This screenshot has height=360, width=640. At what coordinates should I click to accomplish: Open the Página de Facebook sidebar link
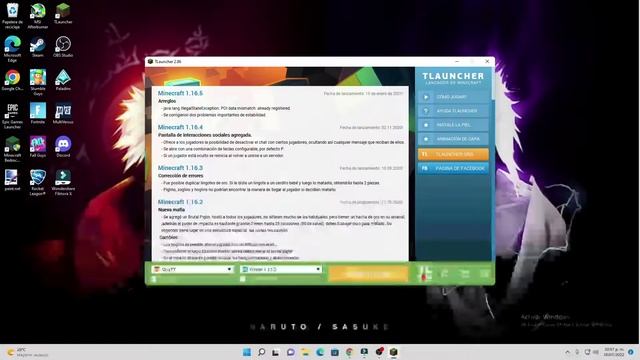(x=453, y=168)
